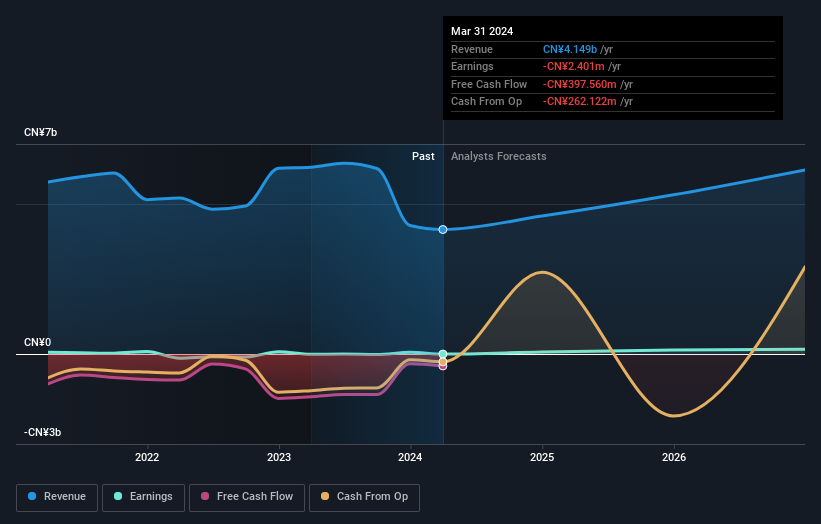Click the blue Revenue data point marker
Screen dimensions: 821x524
coord(443,229)
